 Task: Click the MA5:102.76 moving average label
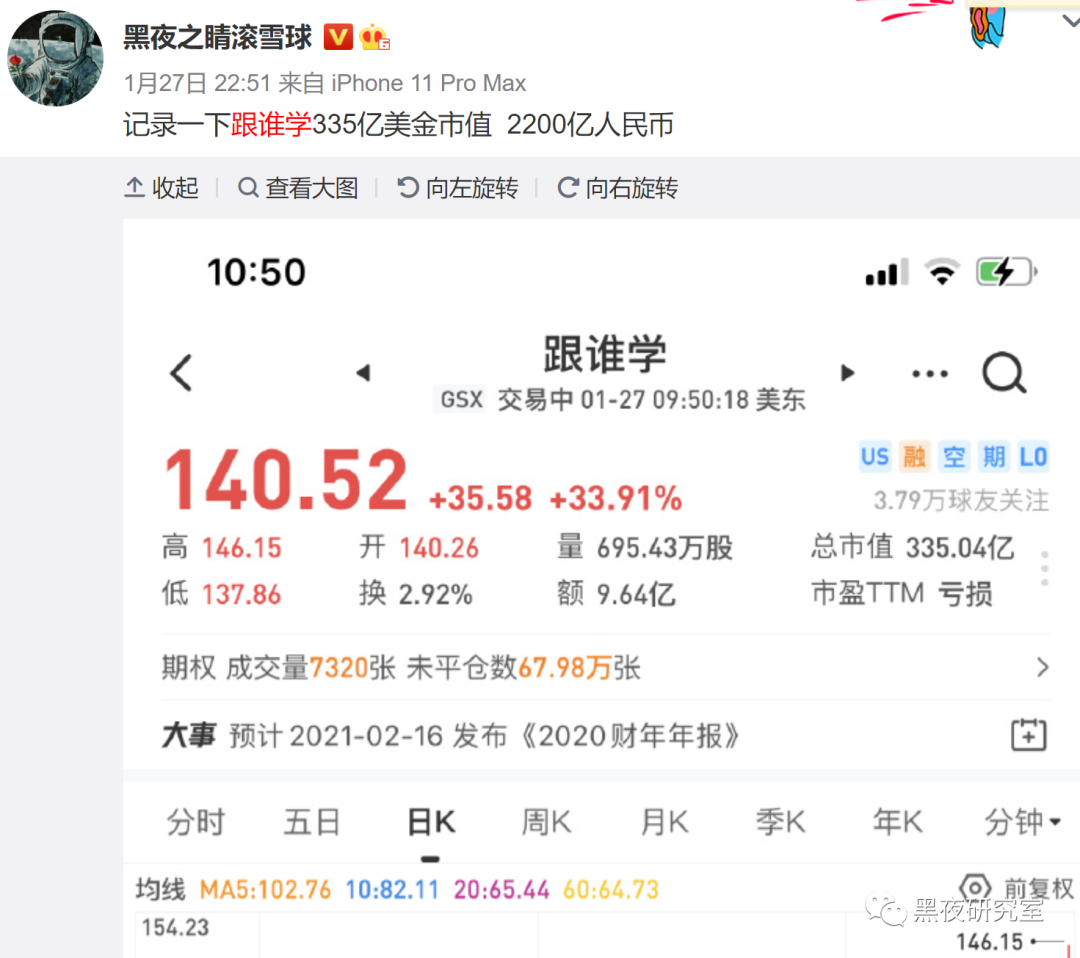click(x=265, y=890)
